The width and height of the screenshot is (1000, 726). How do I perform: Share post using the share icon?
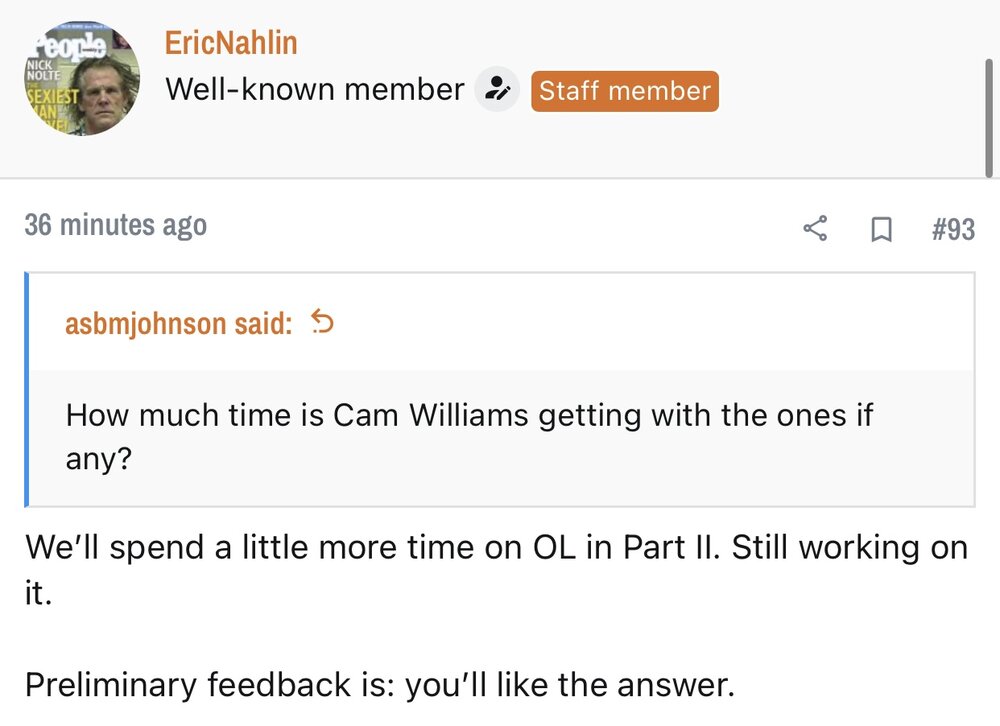point(816,229)
